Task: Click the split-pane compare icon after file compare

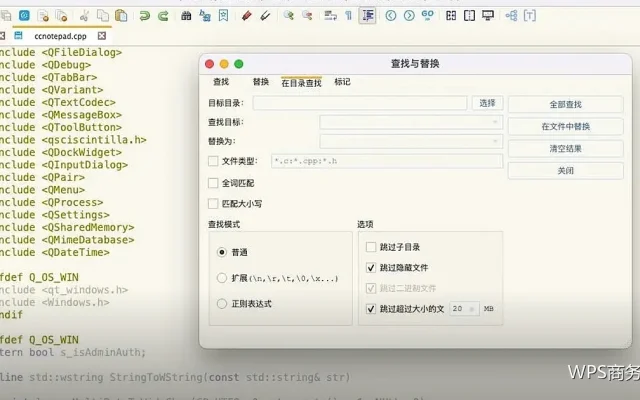Action: [469, 16]
